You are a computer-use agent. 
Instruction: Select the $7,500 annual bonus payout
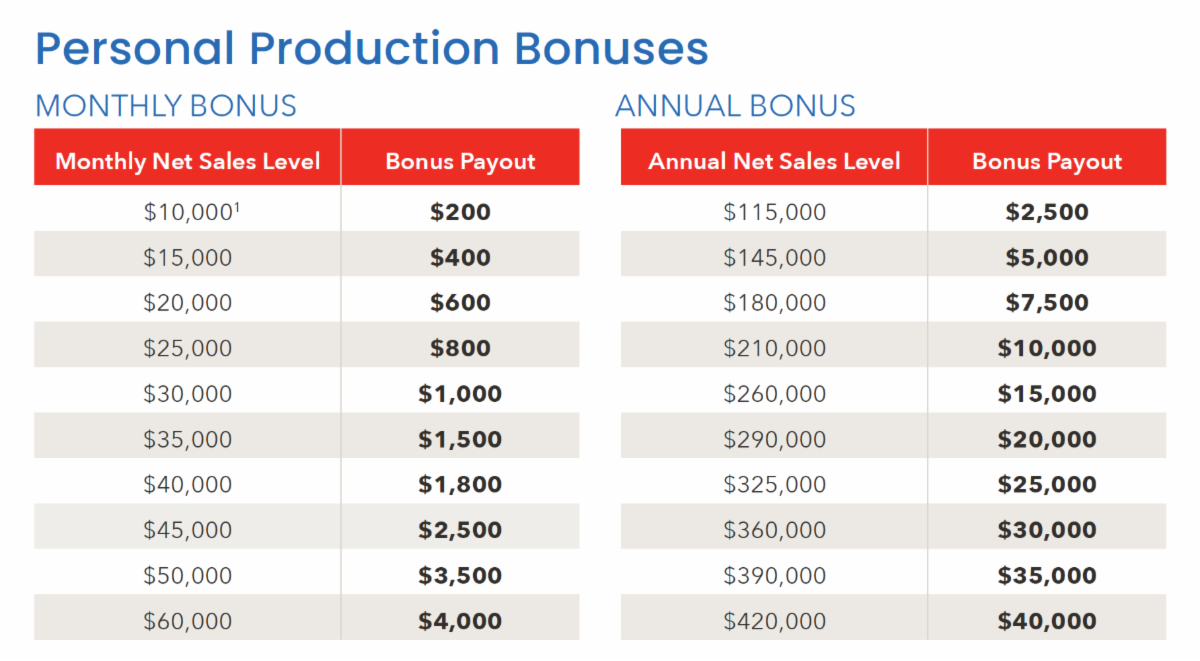1047,303
